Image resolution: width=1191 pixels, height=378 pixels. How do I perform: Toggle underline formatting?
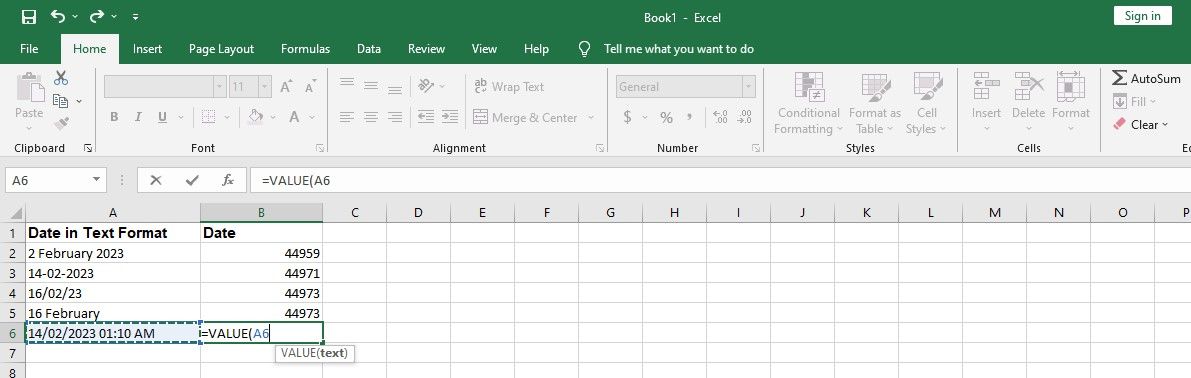(x=162, y=117)
